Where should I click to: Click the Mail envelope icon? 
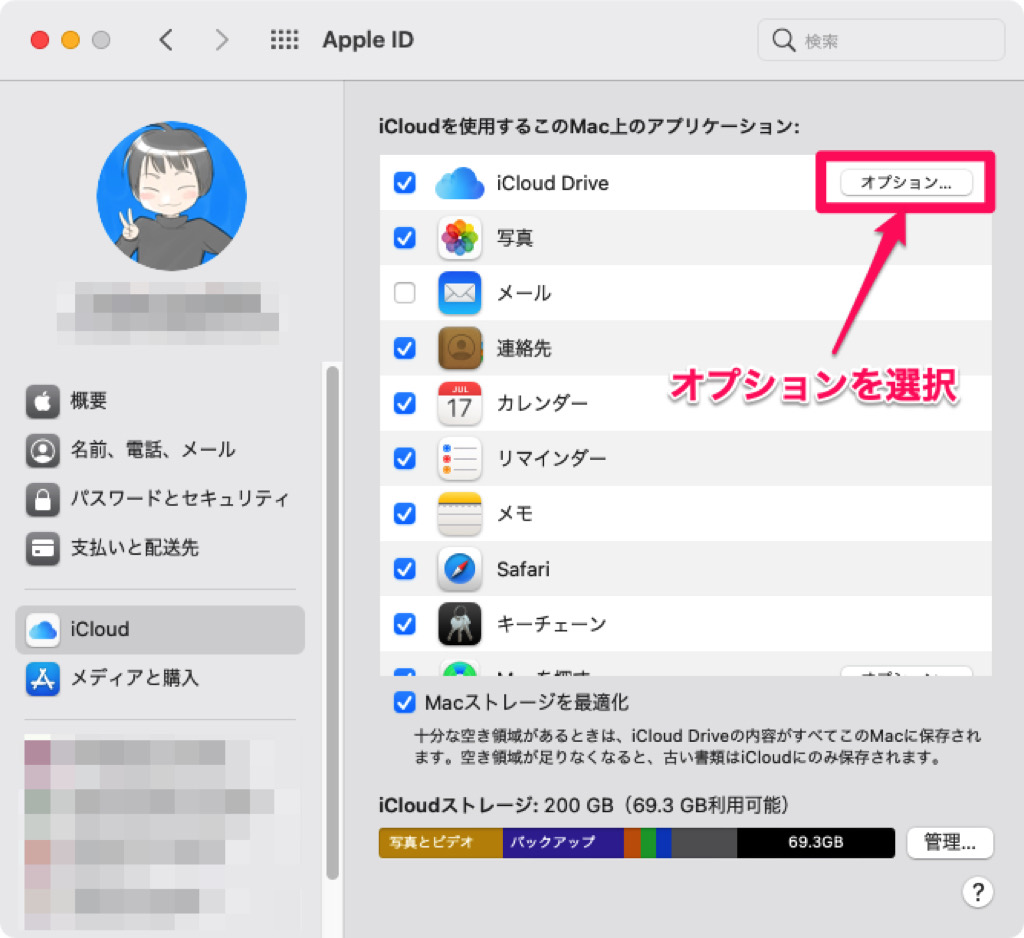tap(459, 293)
